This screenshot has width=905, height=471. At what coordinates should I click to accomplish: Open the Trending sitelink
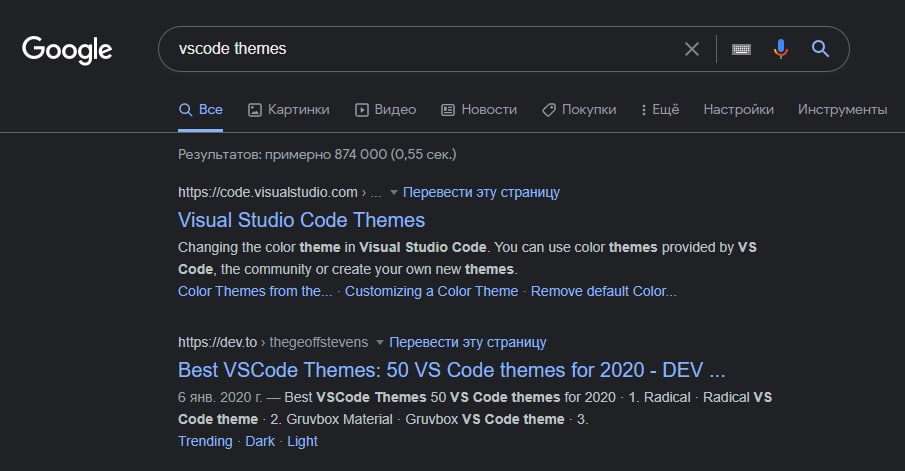click(x=205, y=441)
